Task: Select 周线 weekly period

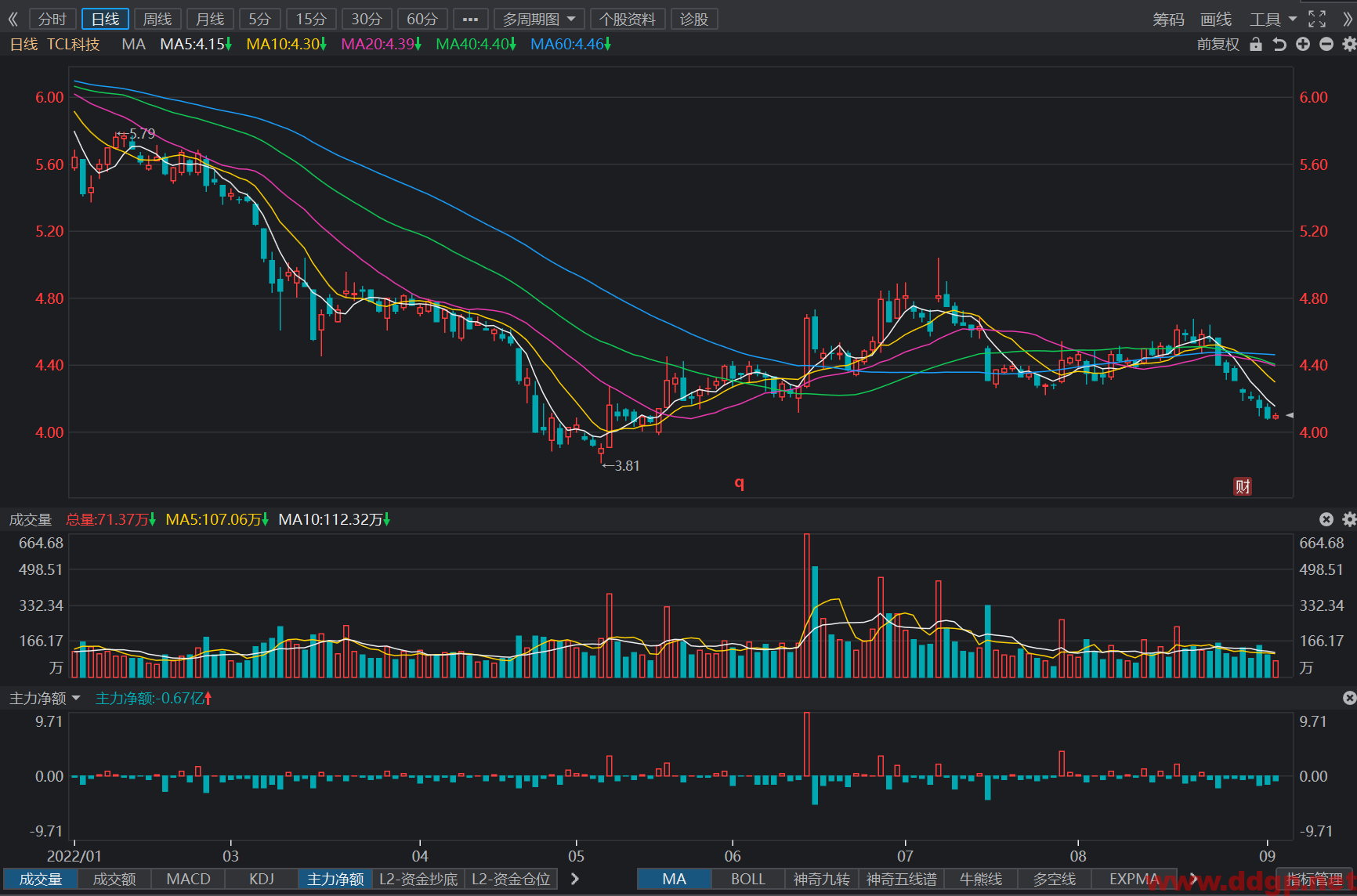Action: pyautogui.click(x=157, y=19)
